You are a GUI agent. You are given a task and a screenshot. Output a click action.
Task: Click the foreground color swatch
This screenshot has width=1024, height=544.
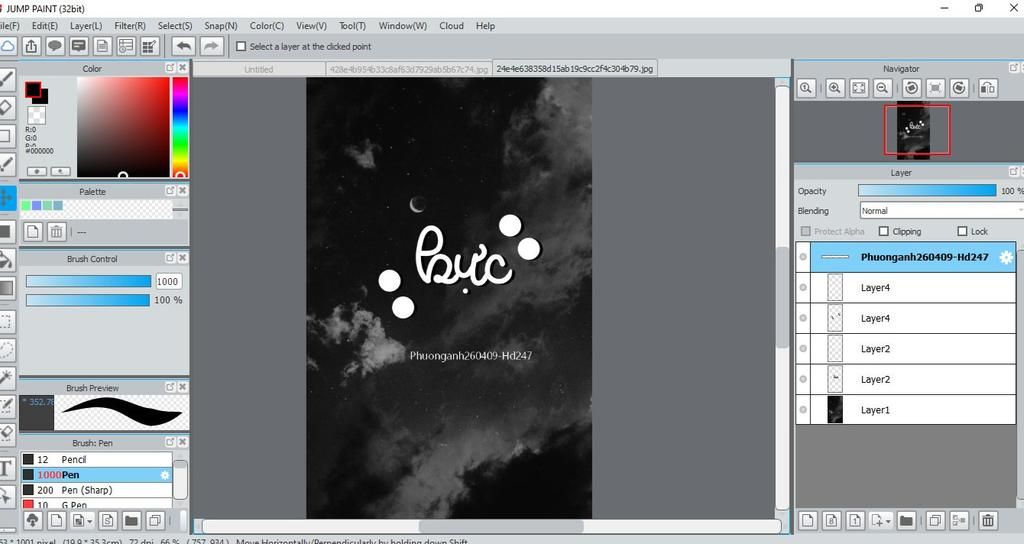pos(33,89)
